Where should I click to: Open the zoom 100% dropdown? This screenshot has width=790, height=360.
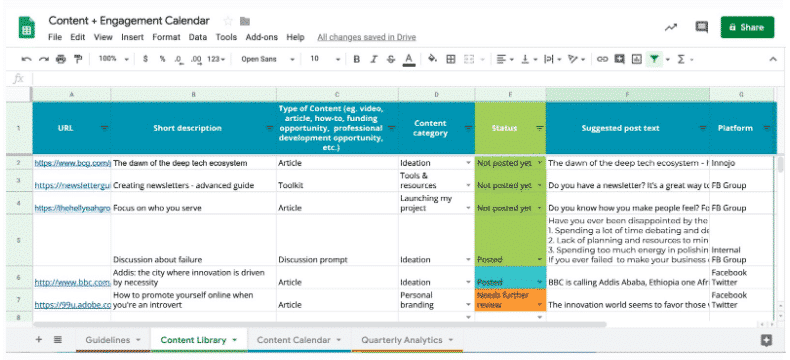pyautogui.click(x=113, y=59)
